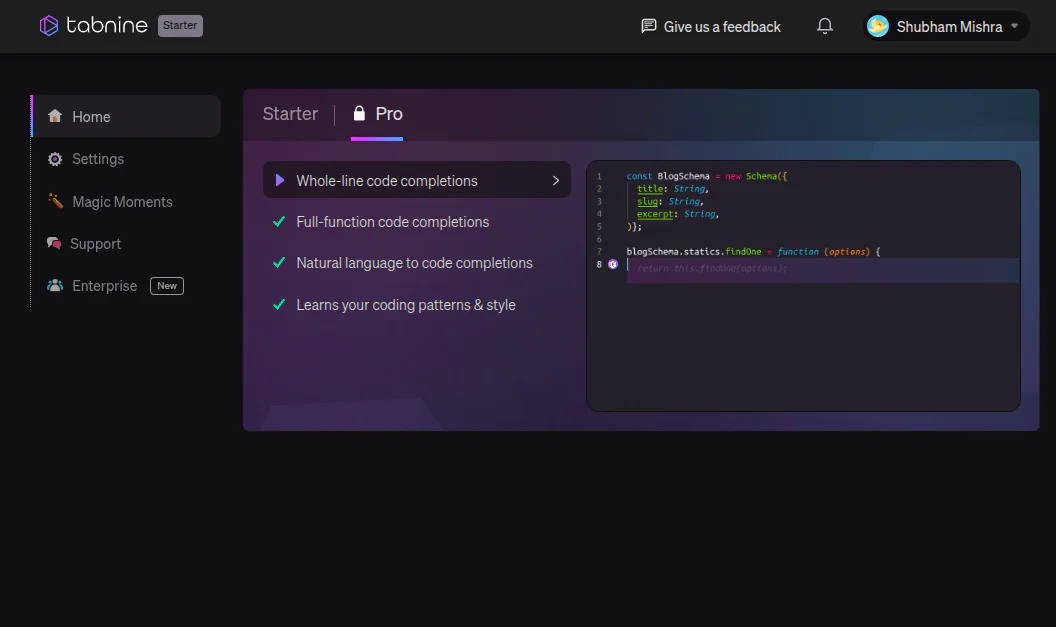
Task: Select Learns your coding patterns & style
Action: (406, 305)
